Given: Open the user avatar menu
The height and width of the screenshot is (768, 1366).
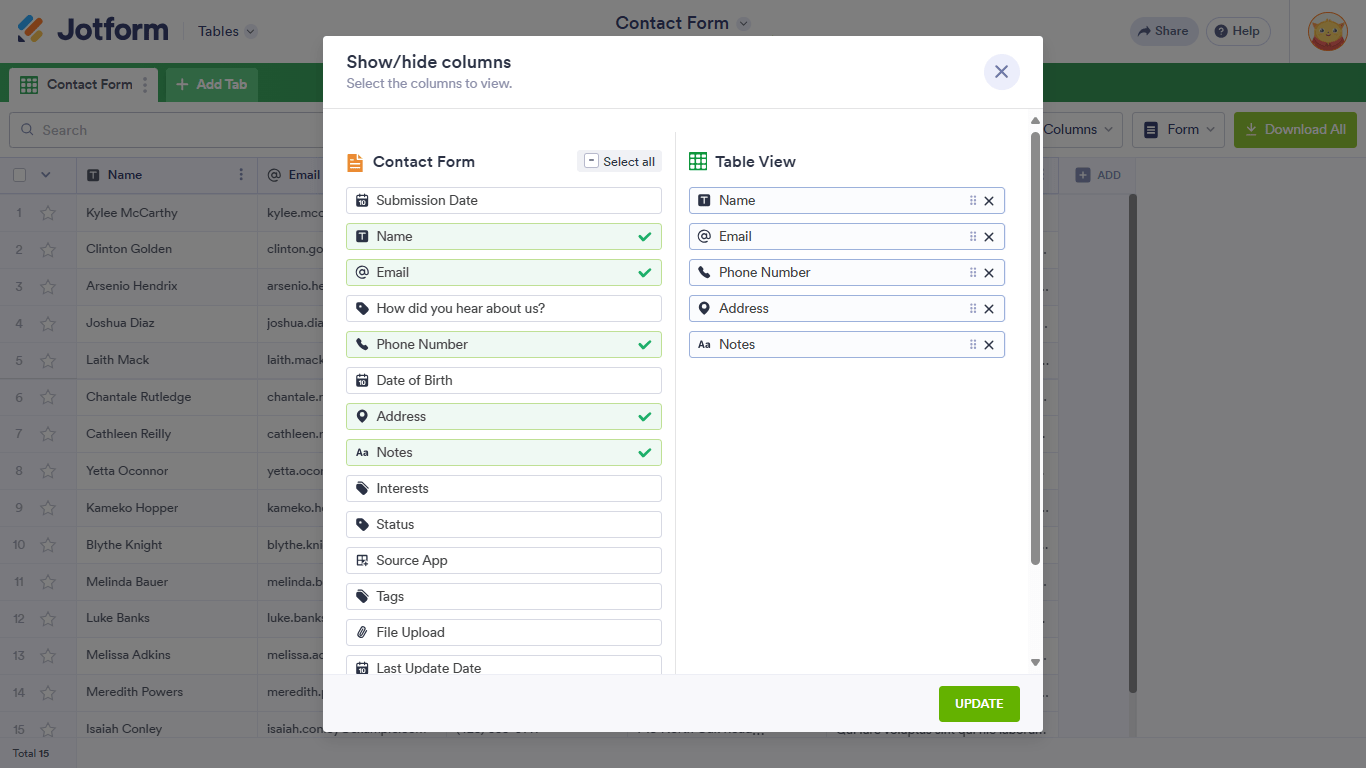Looking at the screenshot, I should pyautogui.click(x=1327, y=31).
